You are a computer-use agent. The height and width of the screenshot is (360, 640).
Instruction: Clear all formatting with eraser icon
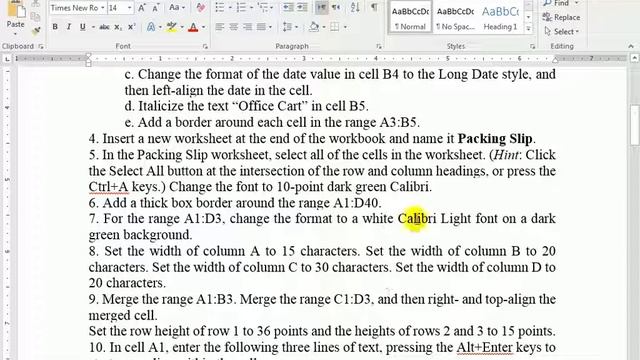(x=200, y=8)
